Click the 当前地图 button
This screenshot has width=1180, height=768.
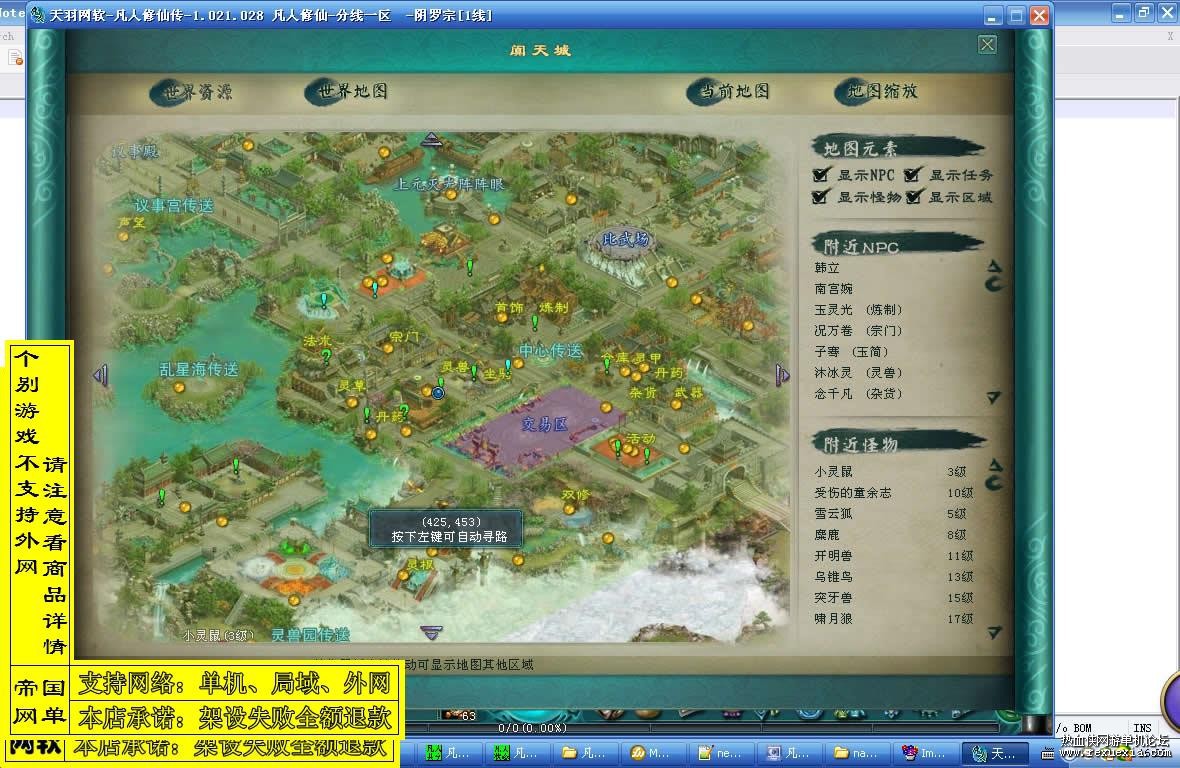(x=729, y=92)
